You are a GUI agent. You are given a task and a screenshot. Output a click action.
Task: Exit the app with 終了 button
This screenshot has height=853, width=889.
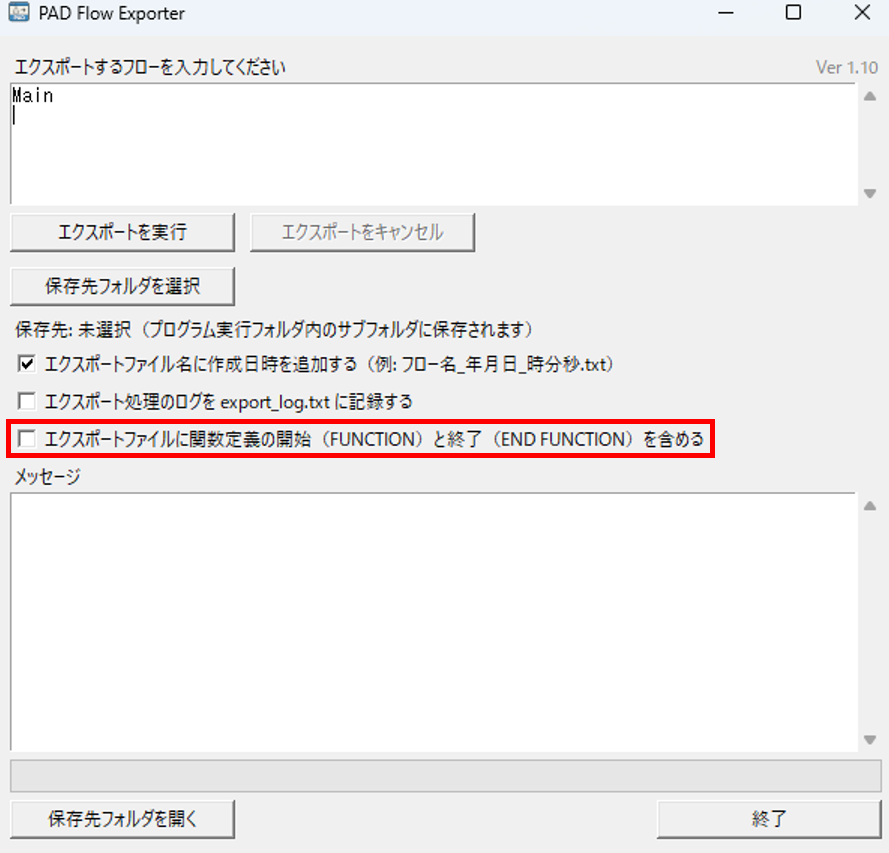click(x=769, y=819)
